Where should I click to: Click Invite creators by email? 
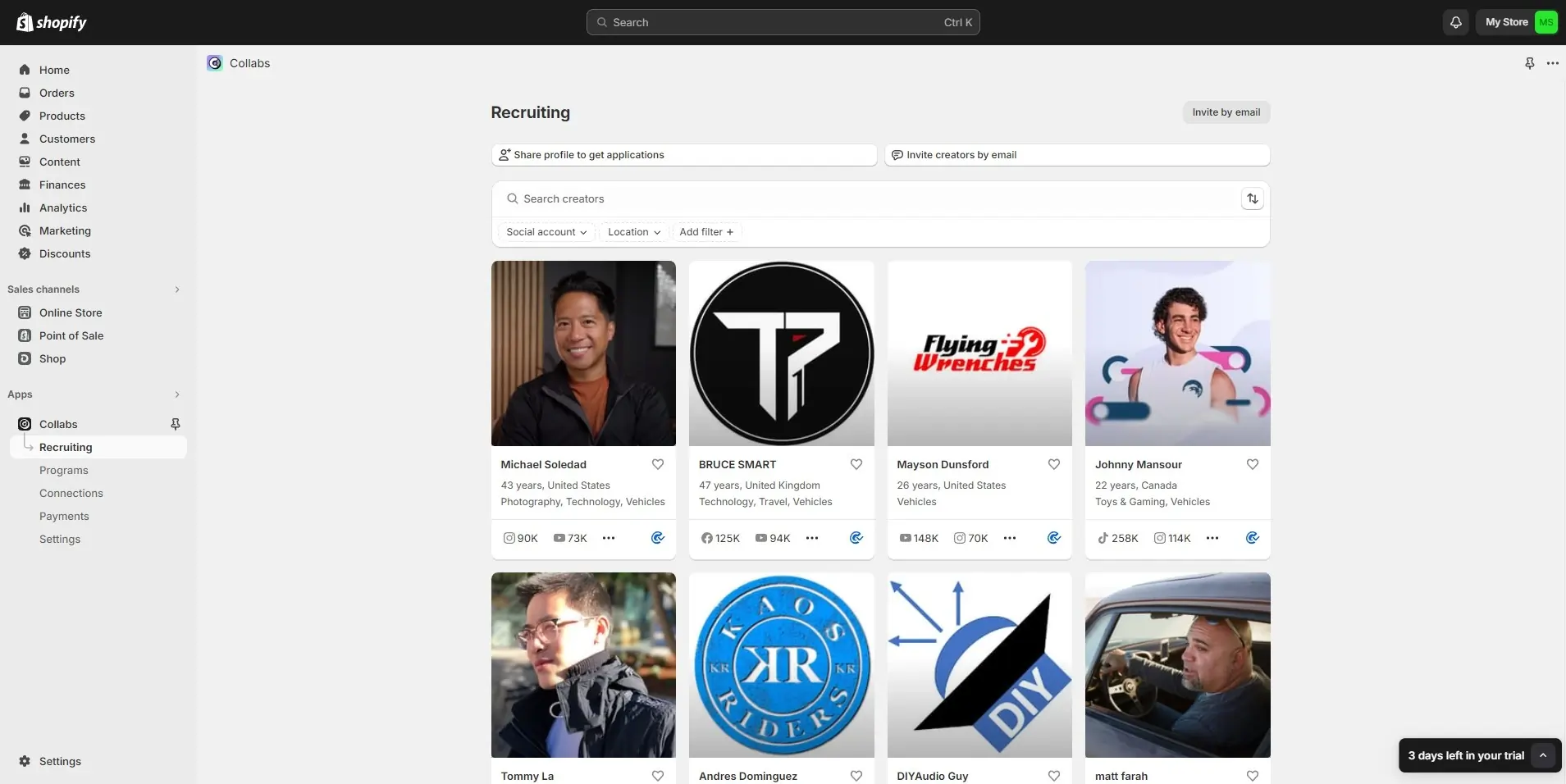(1077, 155)
